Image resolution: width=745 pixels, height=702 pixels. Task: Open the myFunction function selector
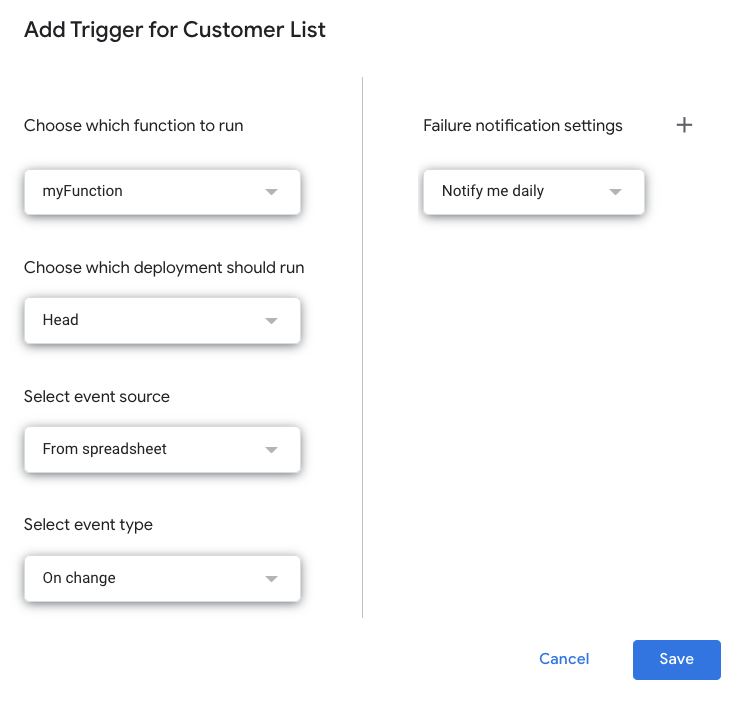click(162, 192)
